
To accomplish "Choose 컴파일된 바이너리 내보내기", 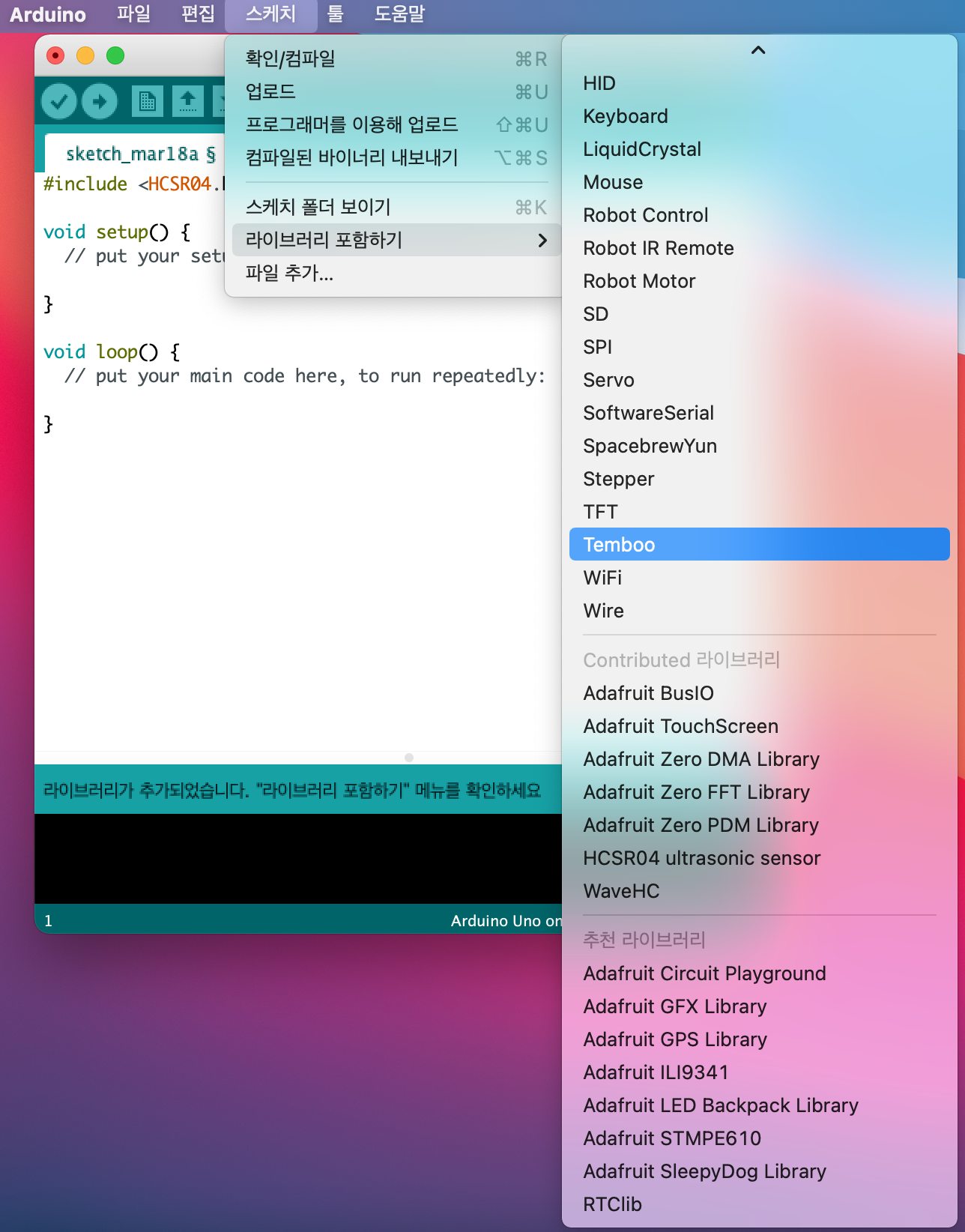I will point(396,157).
